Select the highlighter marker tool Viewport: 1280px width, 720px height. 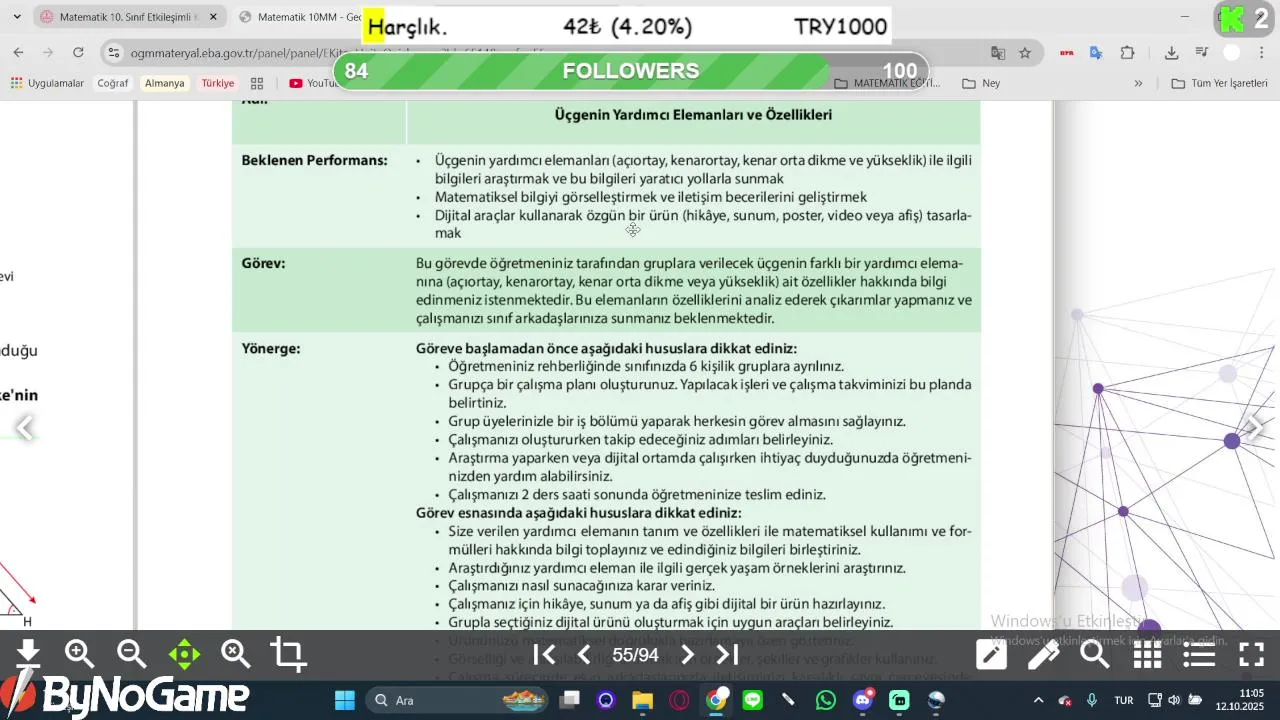(1044, 655)
